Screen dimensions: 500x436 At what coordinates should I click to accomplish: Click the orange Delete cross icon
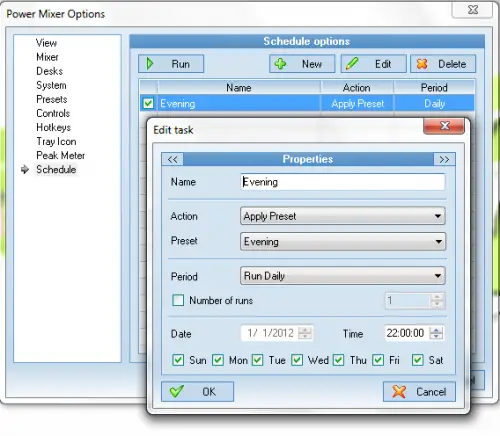pyautogui.click(x=422, y=64)
